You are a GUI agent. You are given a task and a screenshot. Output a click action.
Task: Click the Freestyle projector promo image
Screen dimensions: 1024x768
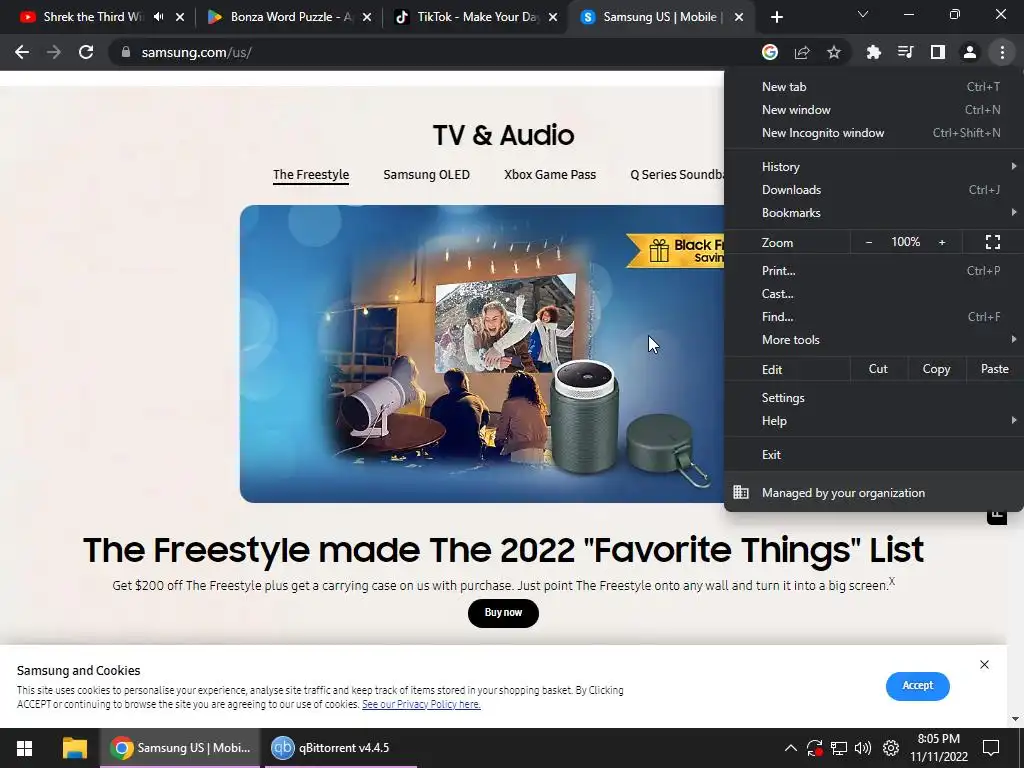point(482,354)
